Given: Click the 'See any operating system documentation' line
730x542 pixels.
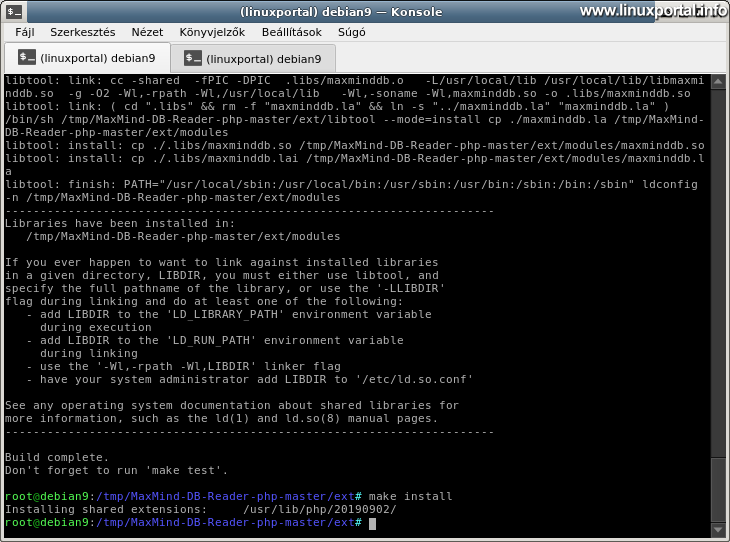Looking at the screenshot, I should coord(232,406).
